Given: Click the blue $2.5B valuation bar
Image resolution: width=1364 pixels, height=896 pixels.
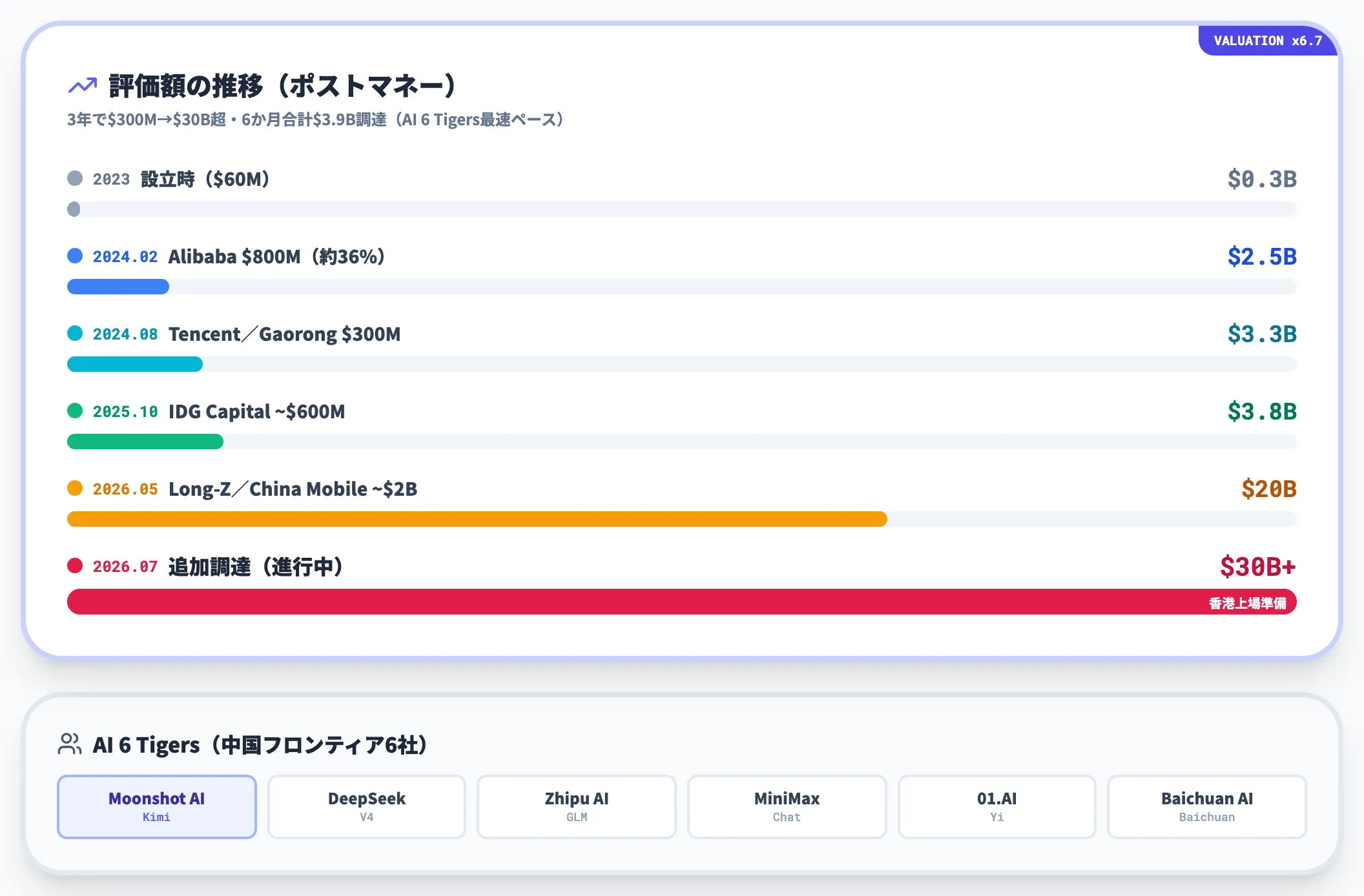Looking at the screenshot, I should (x=118, y=287).
